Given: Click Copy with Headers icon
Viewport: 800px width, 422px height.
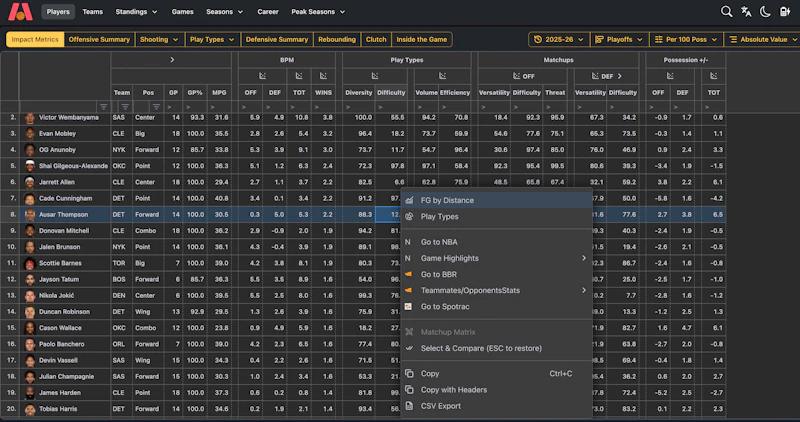Looking at the screenshot, I should pyautogui.click(x=409, y=390).
